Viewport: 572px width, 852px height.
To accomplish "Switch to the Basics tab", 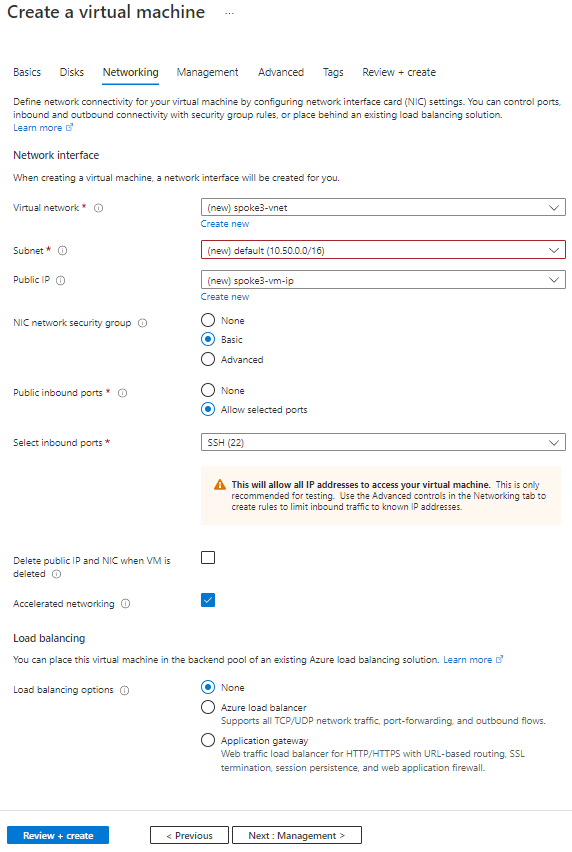I will (27, 72).
